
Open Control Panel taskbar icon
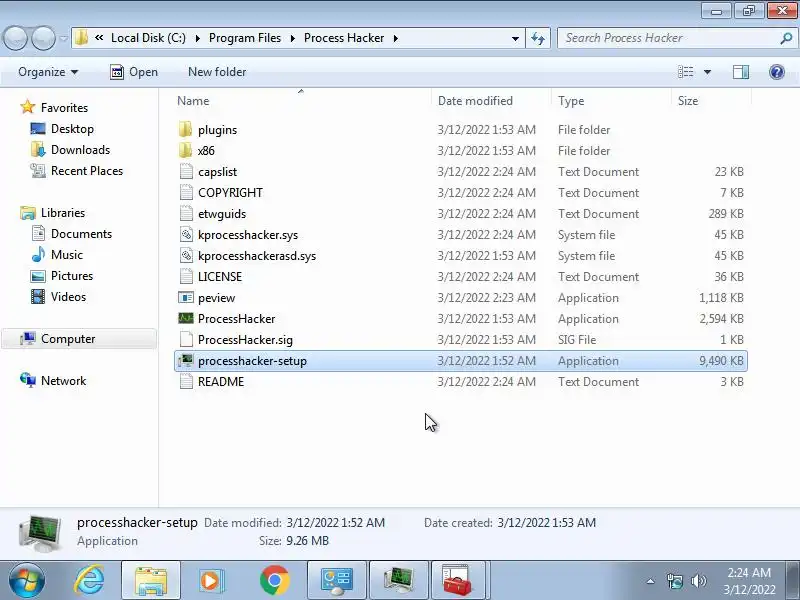pyautogui.click(x=337, y=581)
